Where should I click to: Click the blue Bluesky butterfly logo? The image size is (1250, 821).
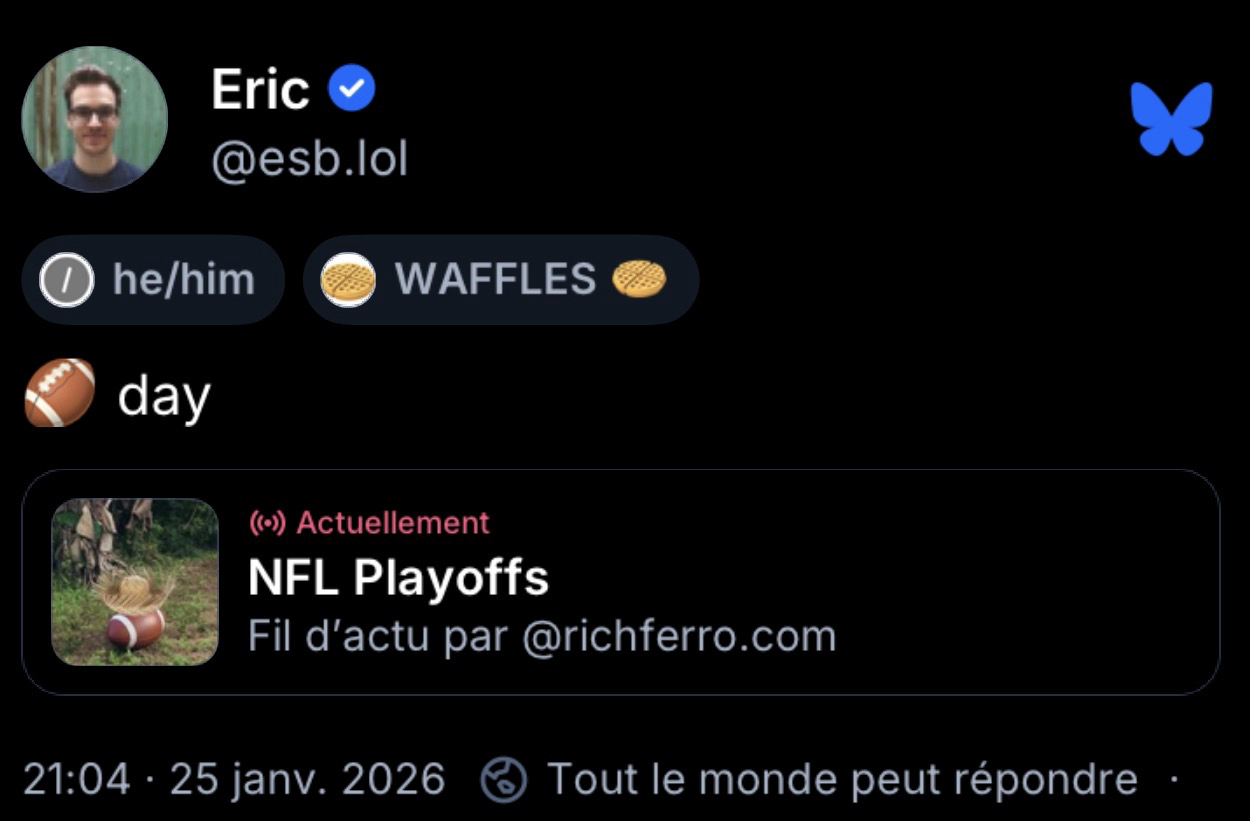[1171, 119]
